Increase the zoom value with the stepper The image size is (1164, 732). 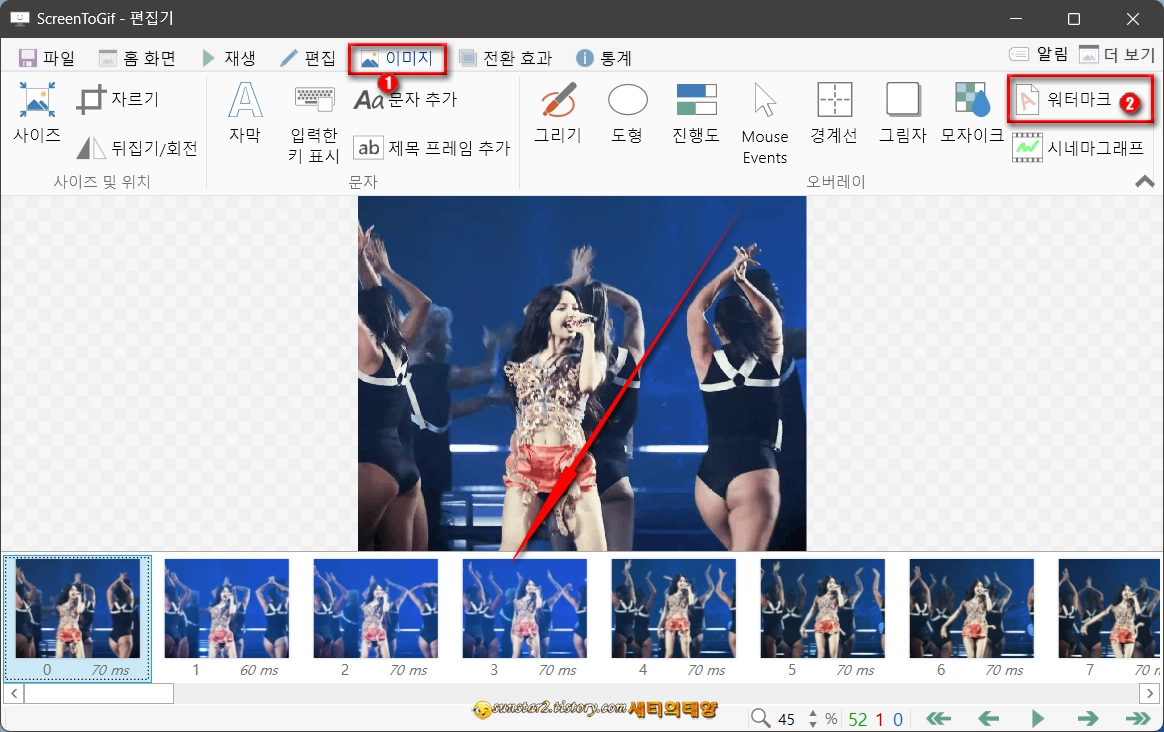812,713
